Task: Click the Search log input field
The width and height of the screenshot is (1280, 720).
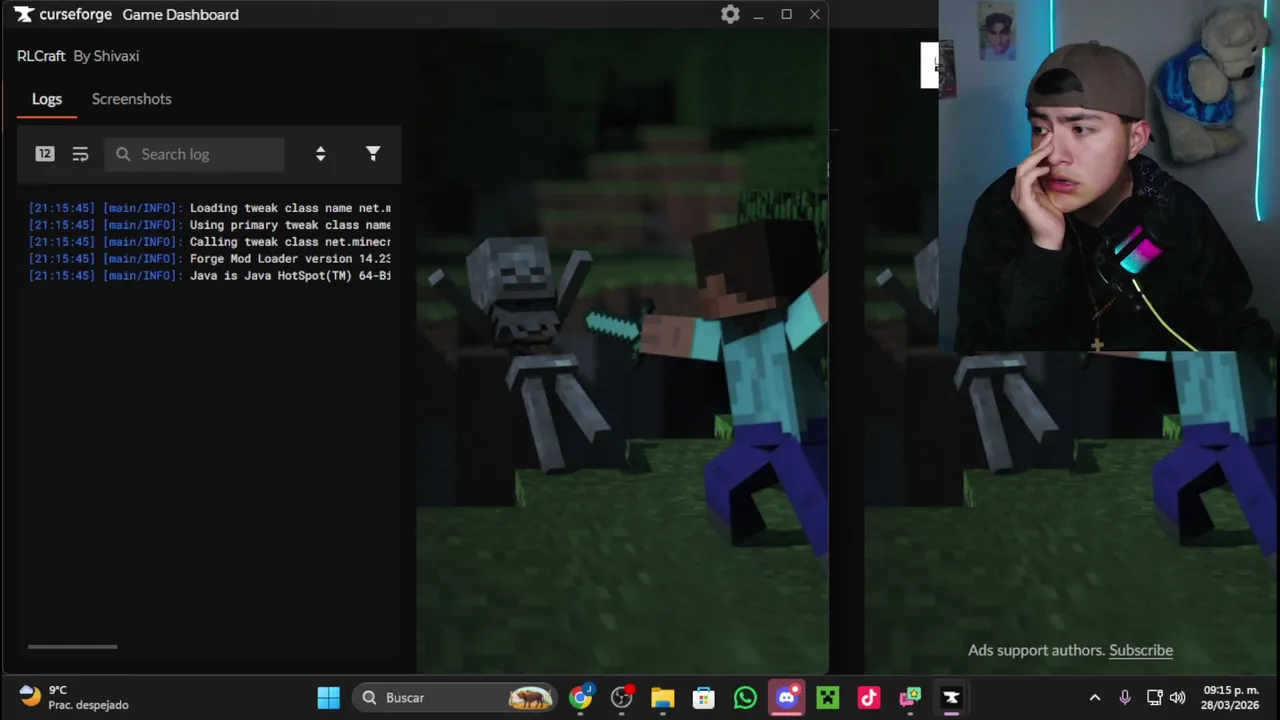Action: 194,154
